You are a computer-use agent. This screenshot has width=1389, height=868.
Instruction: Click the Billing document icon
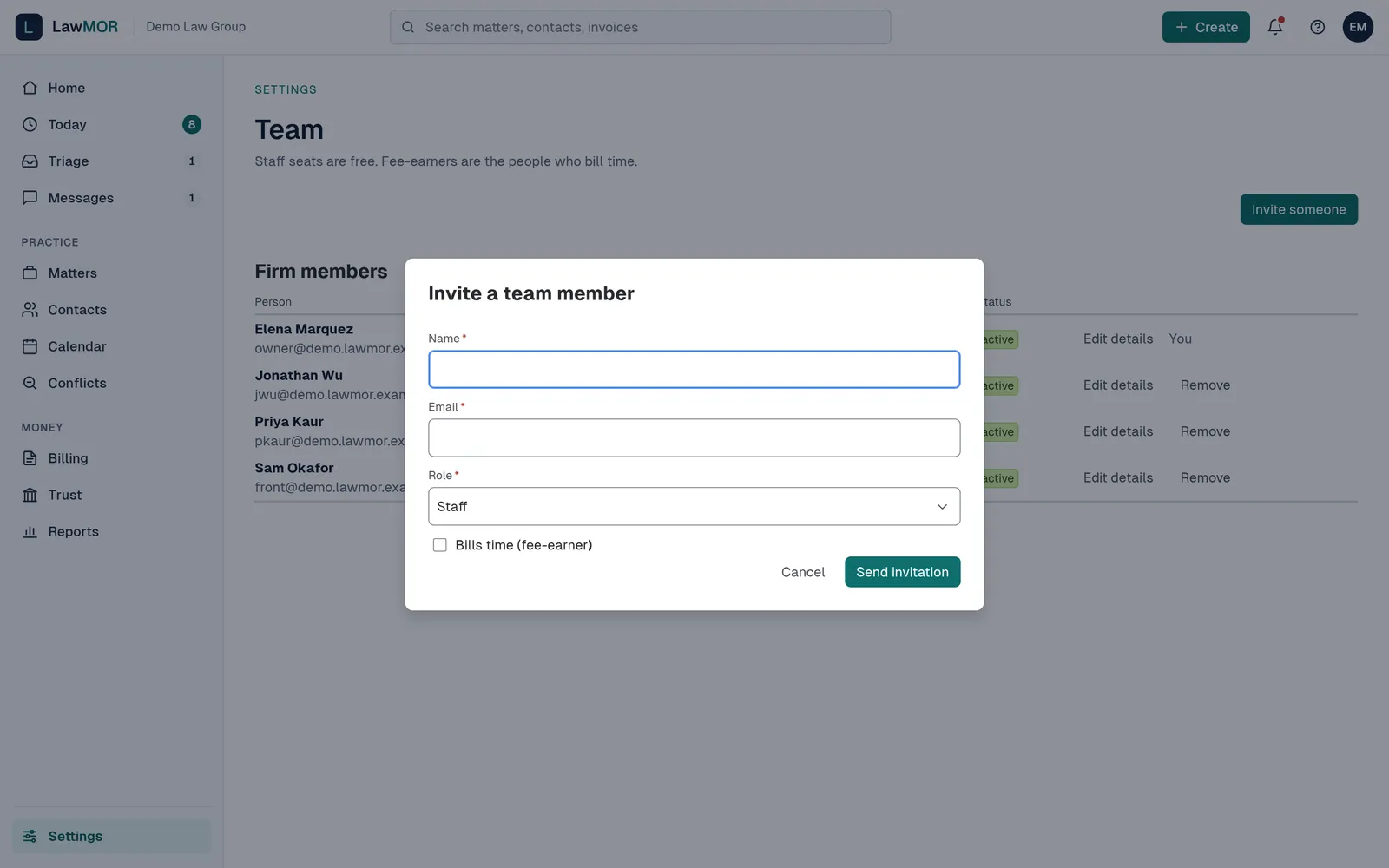[x=30, y=458]
